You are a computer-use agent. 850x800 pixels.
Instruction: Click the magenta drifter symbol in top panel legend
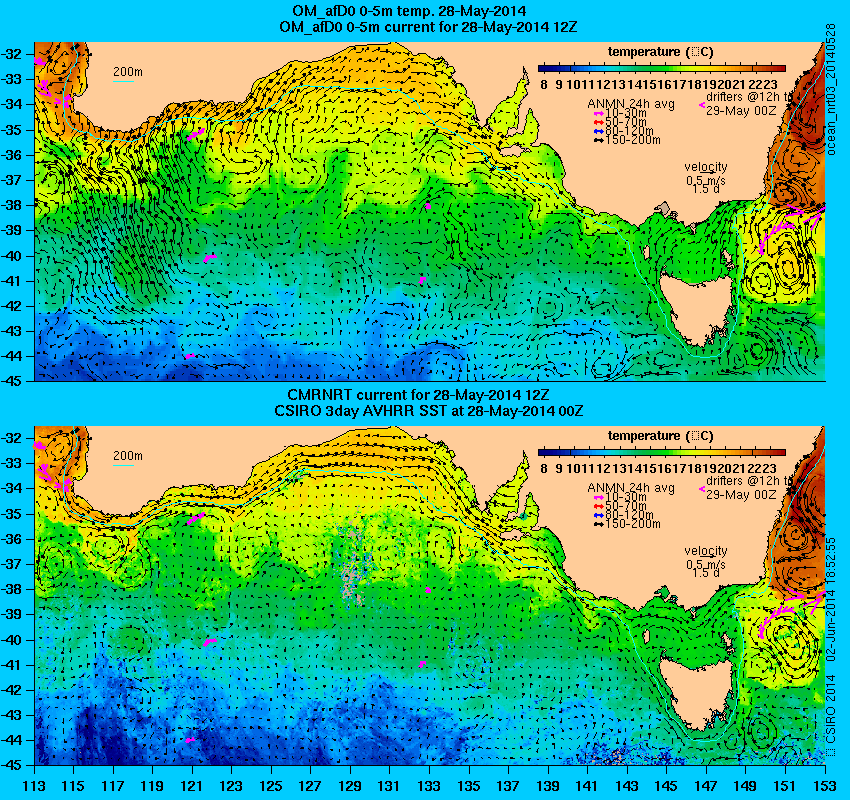pyautogui.click(x=702, y=106)
